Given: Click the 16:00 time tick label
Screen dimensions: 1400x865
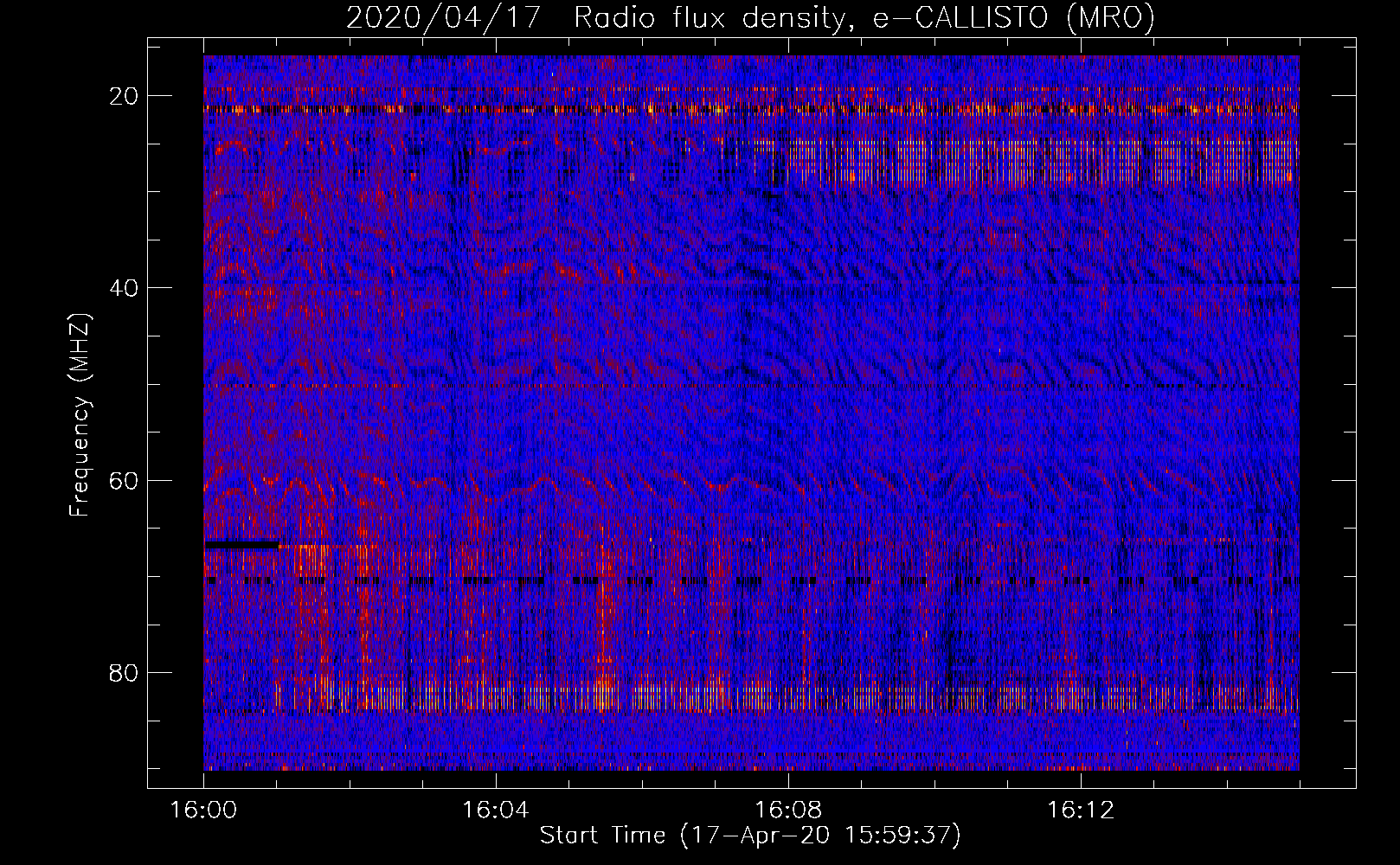Looking at the screenshot, I should [x=203, y=811].
